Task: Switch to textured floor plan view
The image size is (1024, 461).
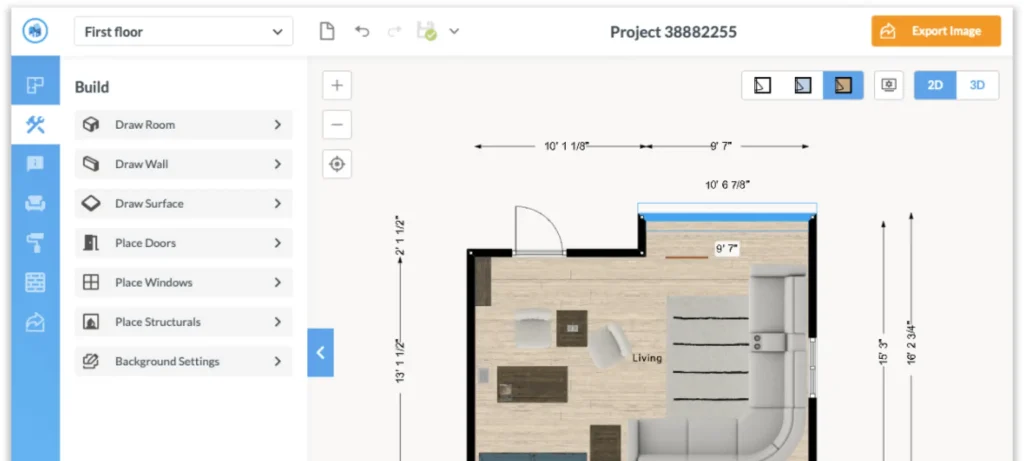Action: click(x=843, y=86)
